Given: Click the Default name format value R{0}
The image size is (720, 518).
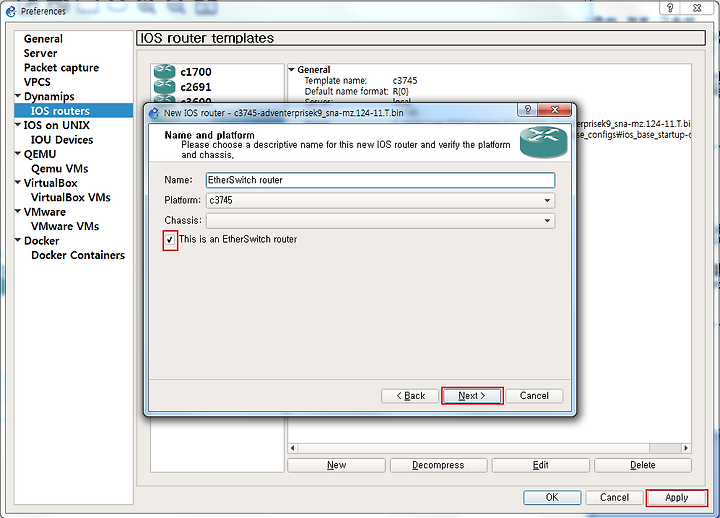Looking at the screenshot, I should [400, 91].
